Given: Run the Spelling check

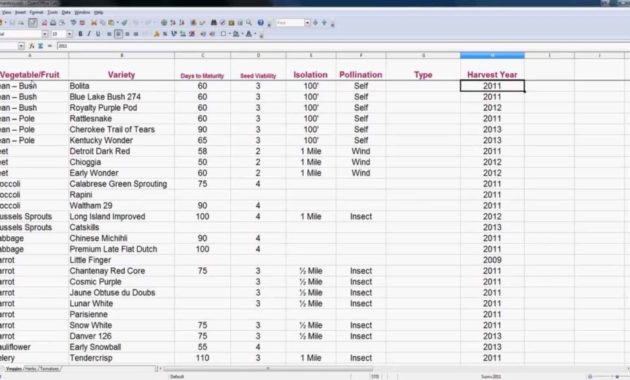Looking at the screenshot, I should tap(74, 23).
